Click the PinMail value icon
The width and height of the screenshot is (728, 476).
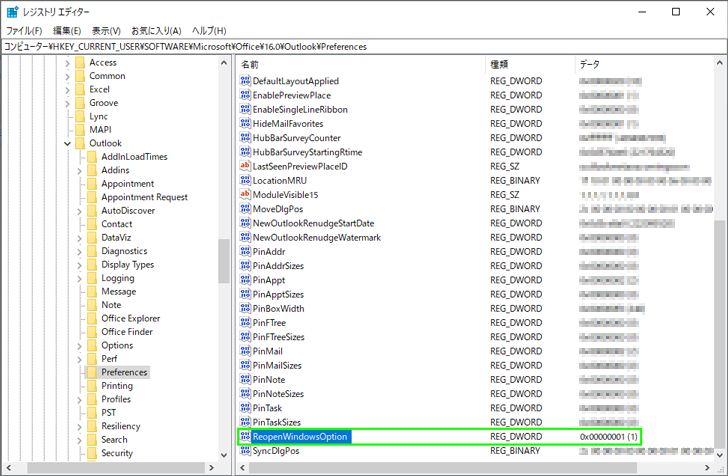point(245,351)
